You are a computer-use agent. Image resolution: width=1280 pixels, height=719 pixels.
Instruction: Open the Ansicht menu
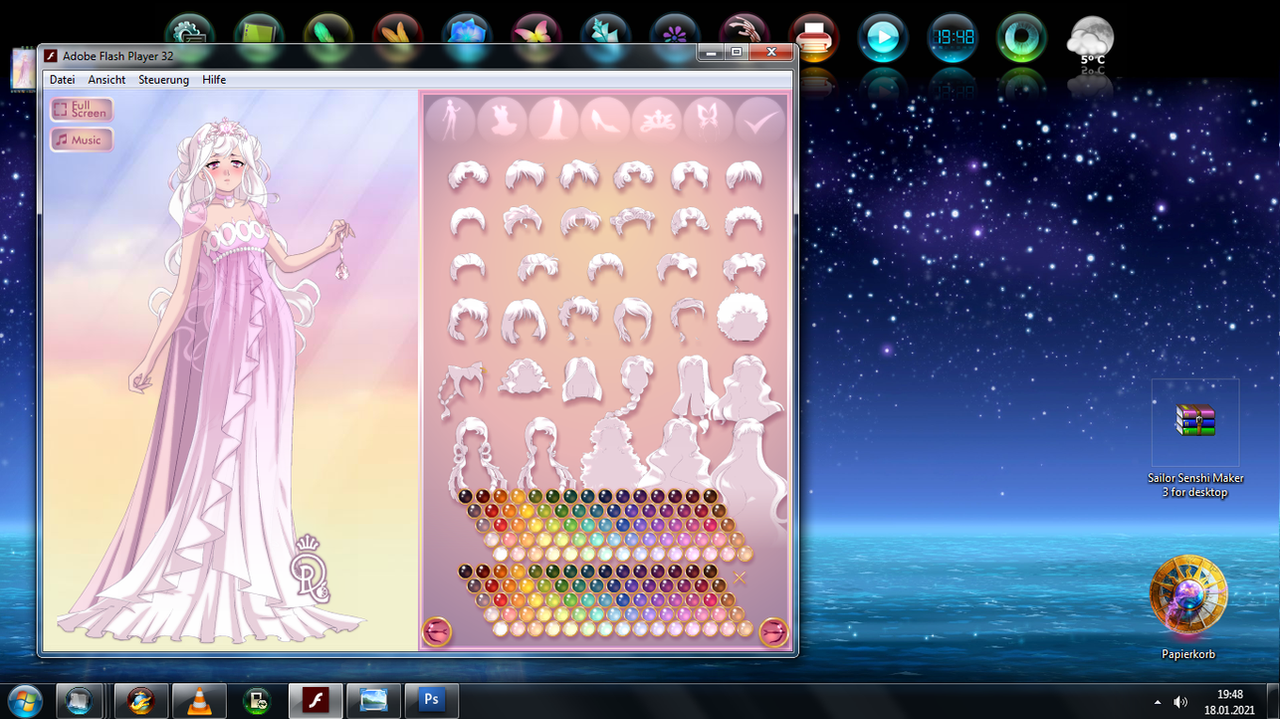coord(107,80)
